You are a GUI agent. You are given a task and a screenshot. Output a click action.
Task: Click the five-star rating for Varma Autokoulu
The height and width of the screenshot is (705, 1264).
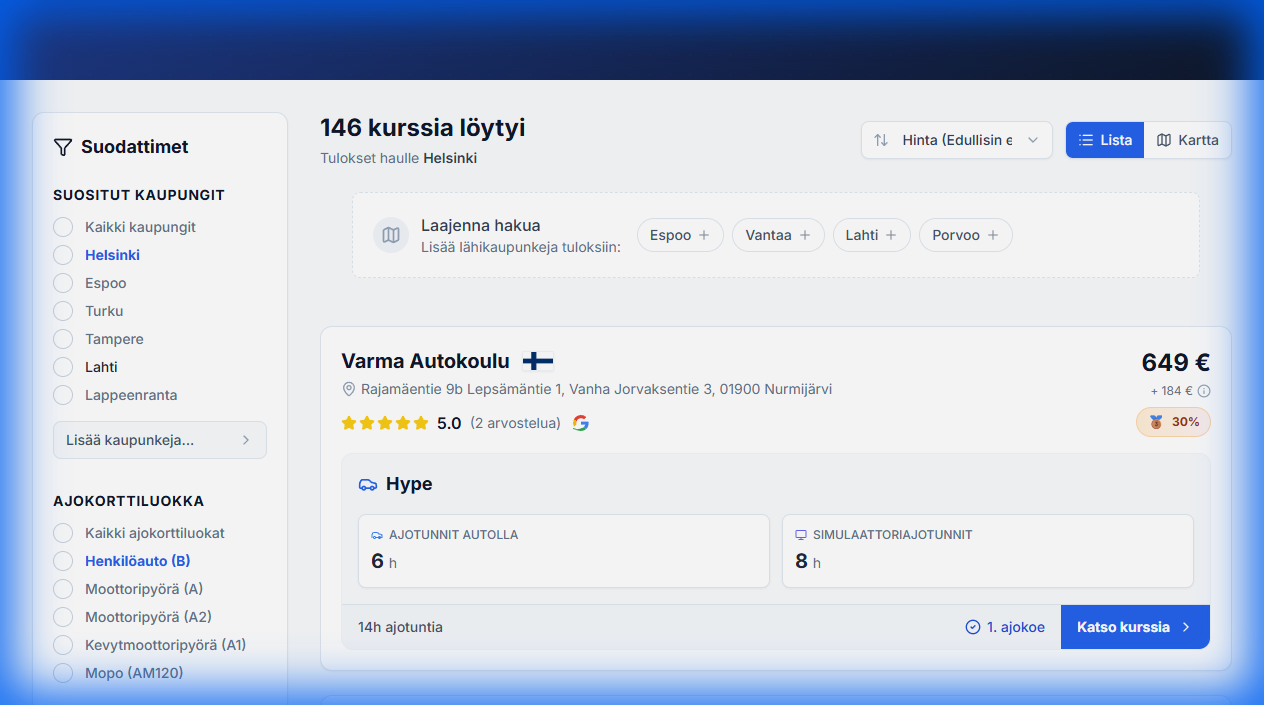point(385,423)
